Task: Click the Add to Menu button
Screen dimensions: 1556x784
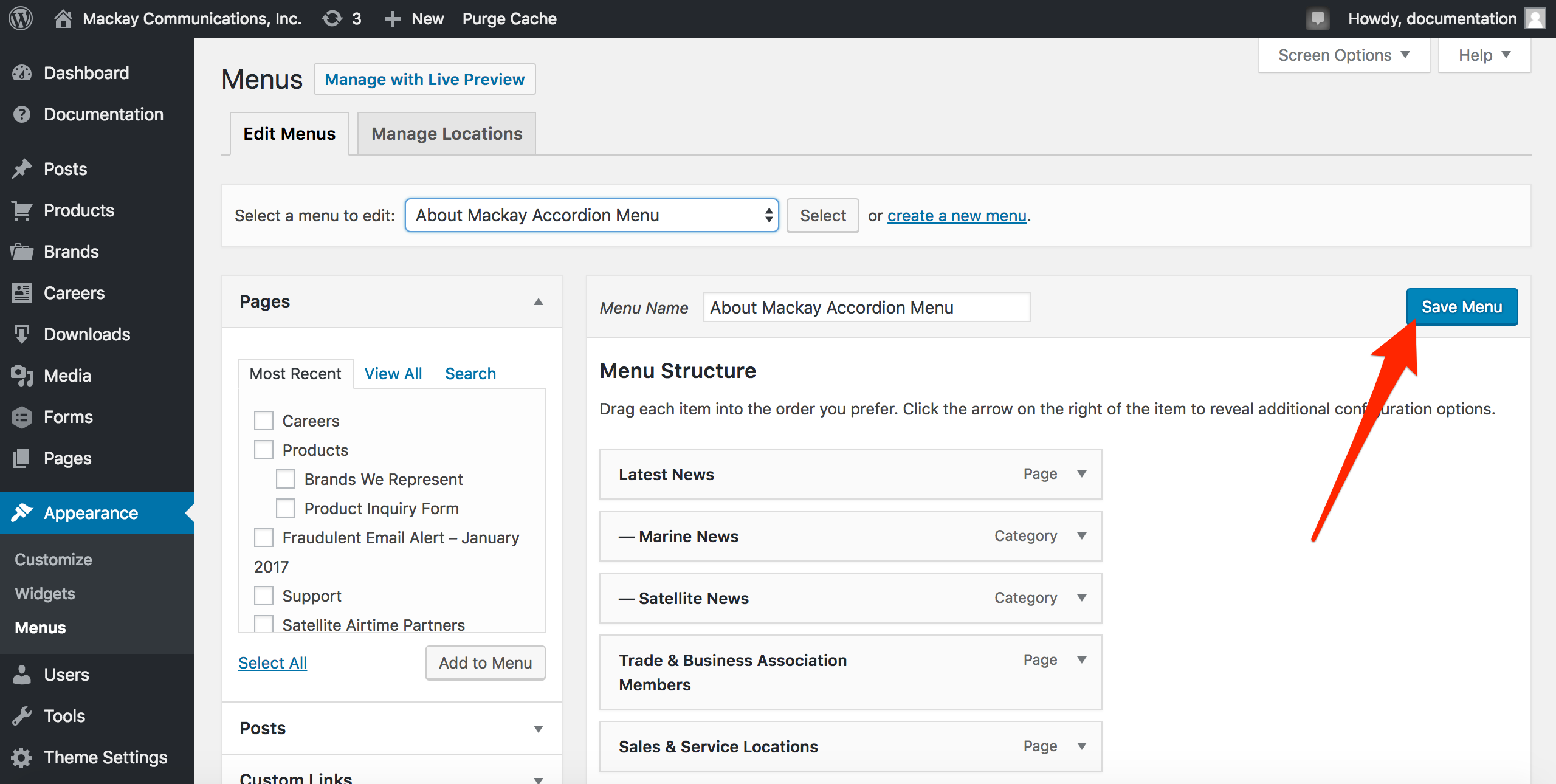Action: click(486, 663)
